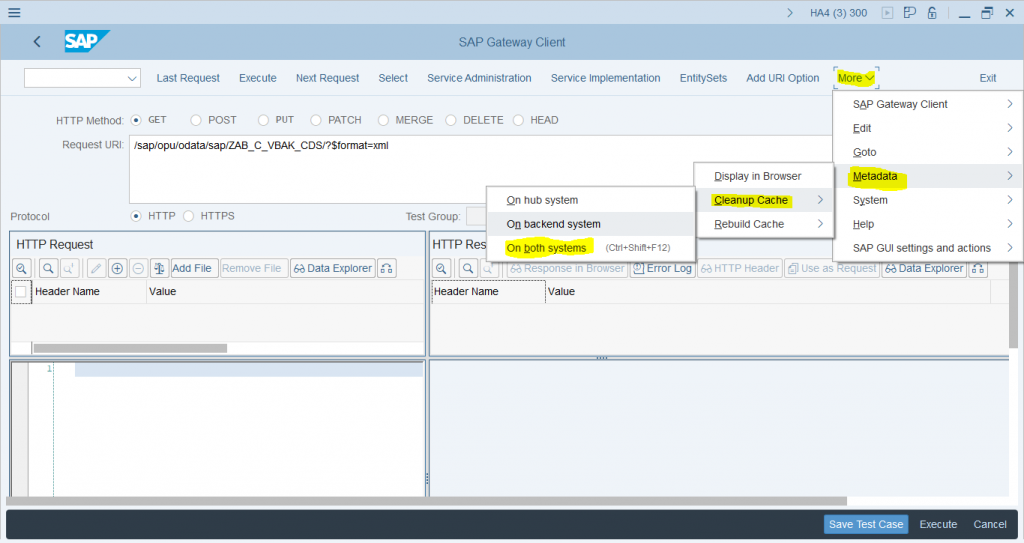Select the POST HTTP method
Screen dimensions: 1024x543
pyautogui.click(x=196, y=120)
